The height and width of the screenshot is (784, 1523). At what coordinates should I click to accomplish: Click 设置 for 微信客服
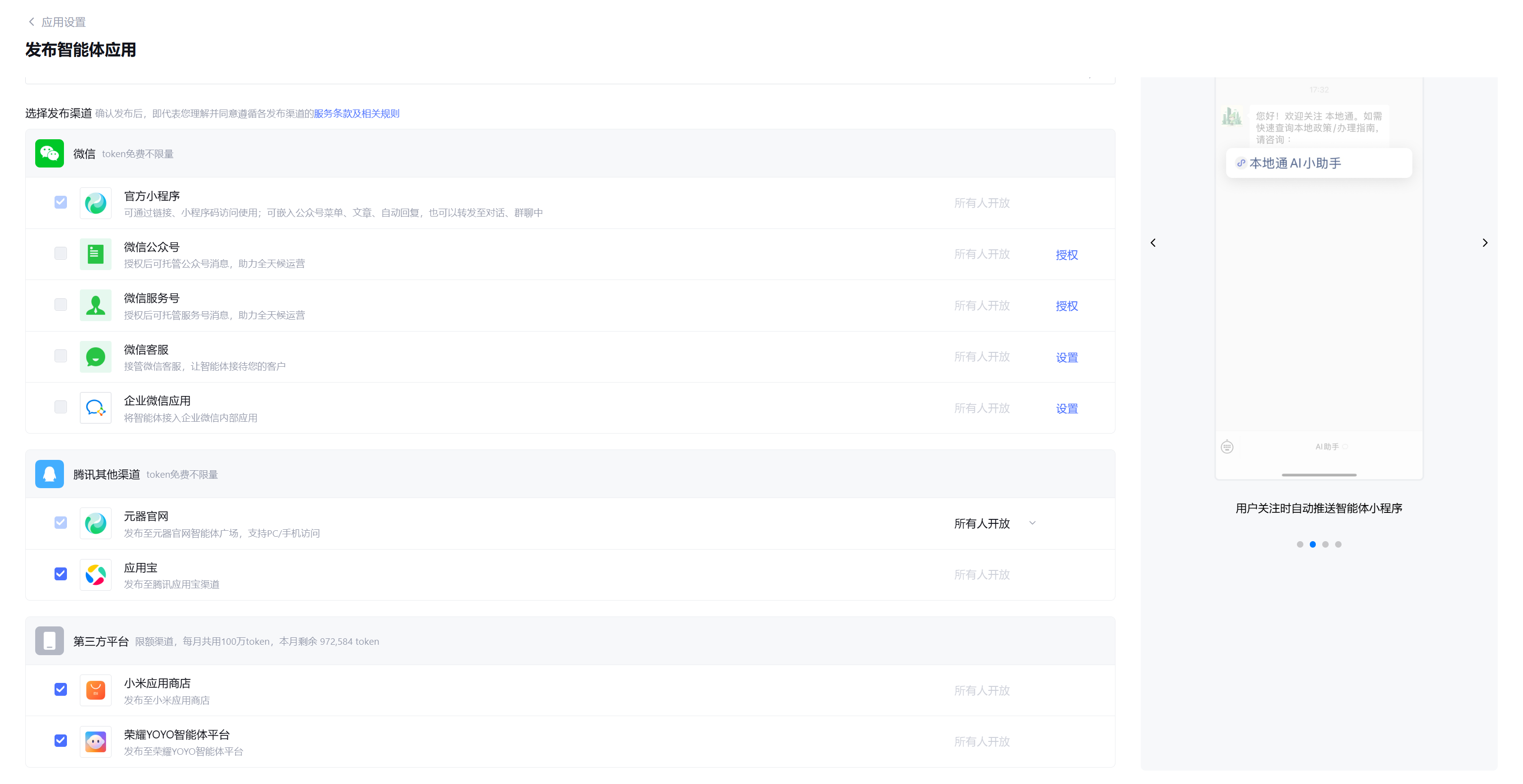point(1066,357)
